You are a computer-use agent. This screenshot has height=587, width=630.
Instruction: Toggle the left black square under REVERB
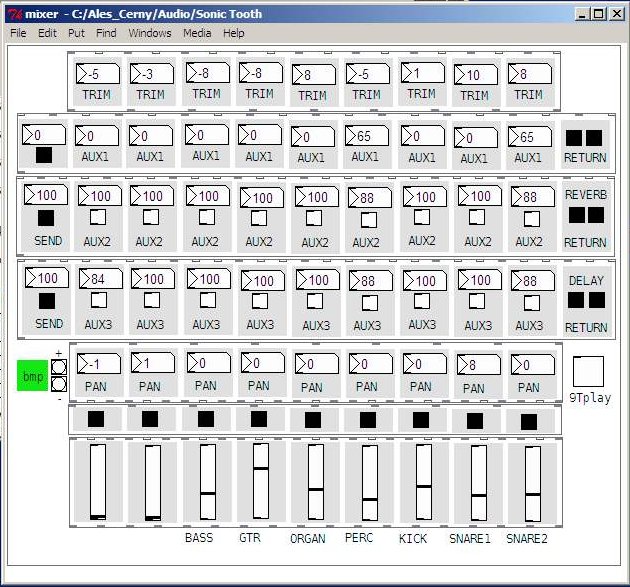tap(577, 215)
